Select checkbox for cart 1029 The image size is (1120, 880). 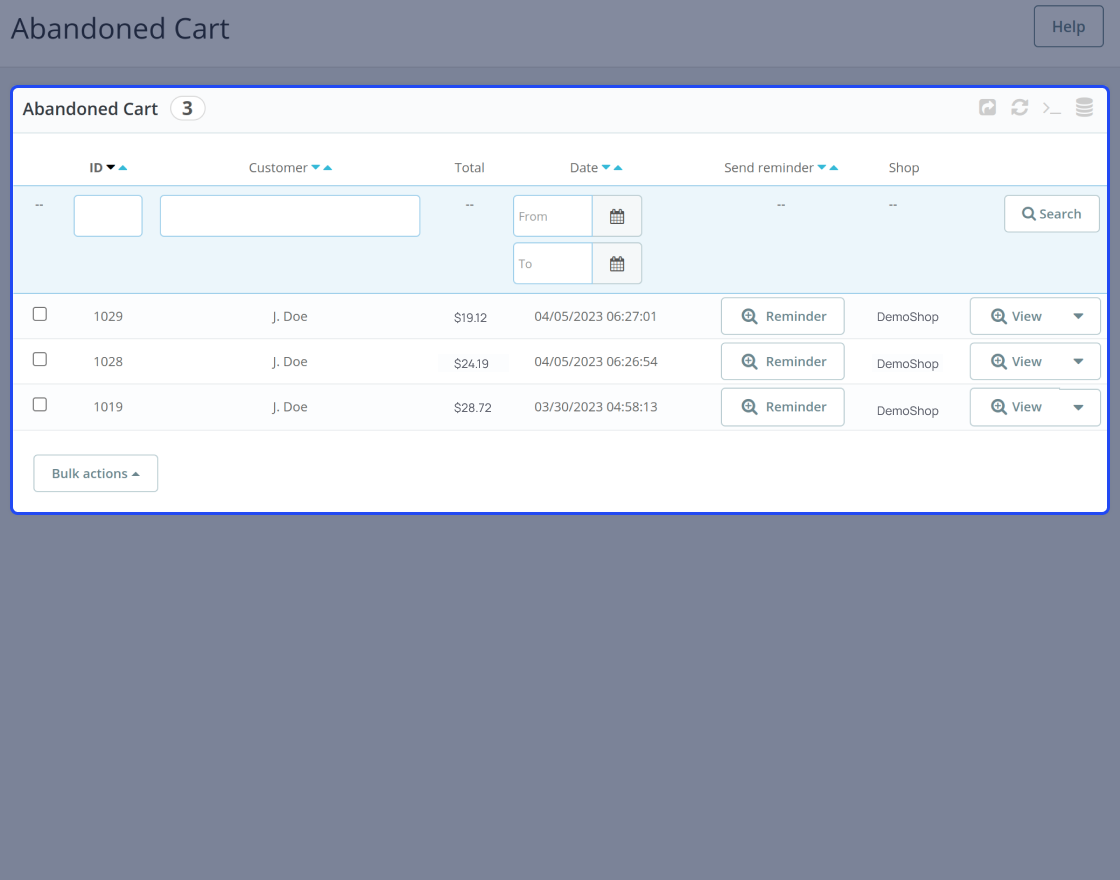click(40, 314)
